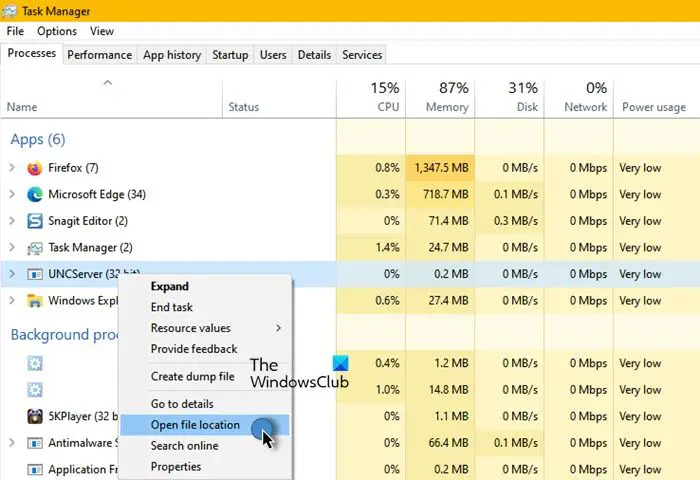Viewport: 700px width, 480px height.
Task: Switch to the Details tab
Action: 314,55
